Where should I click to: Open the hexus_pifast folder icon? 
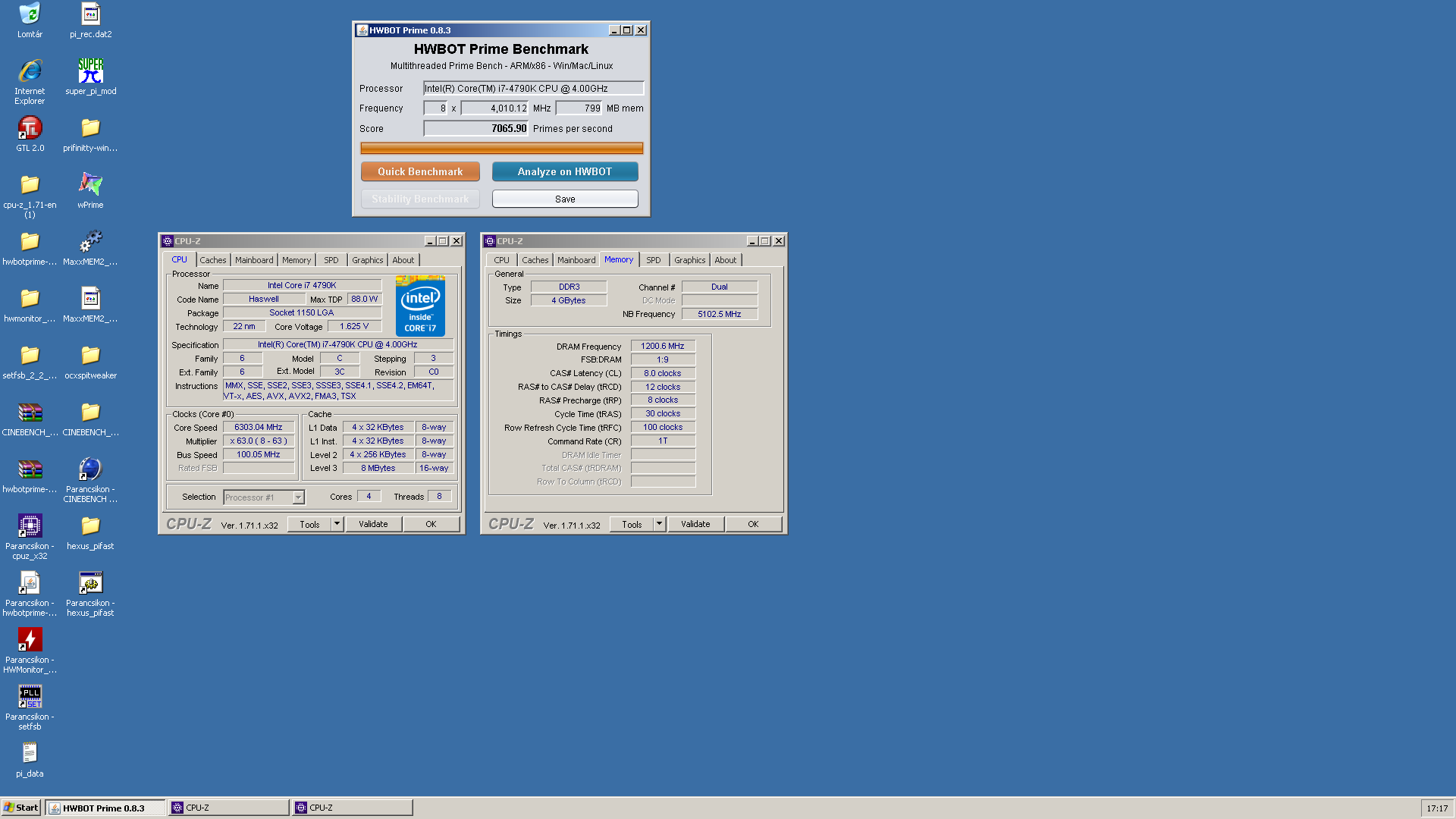[90, 526]
